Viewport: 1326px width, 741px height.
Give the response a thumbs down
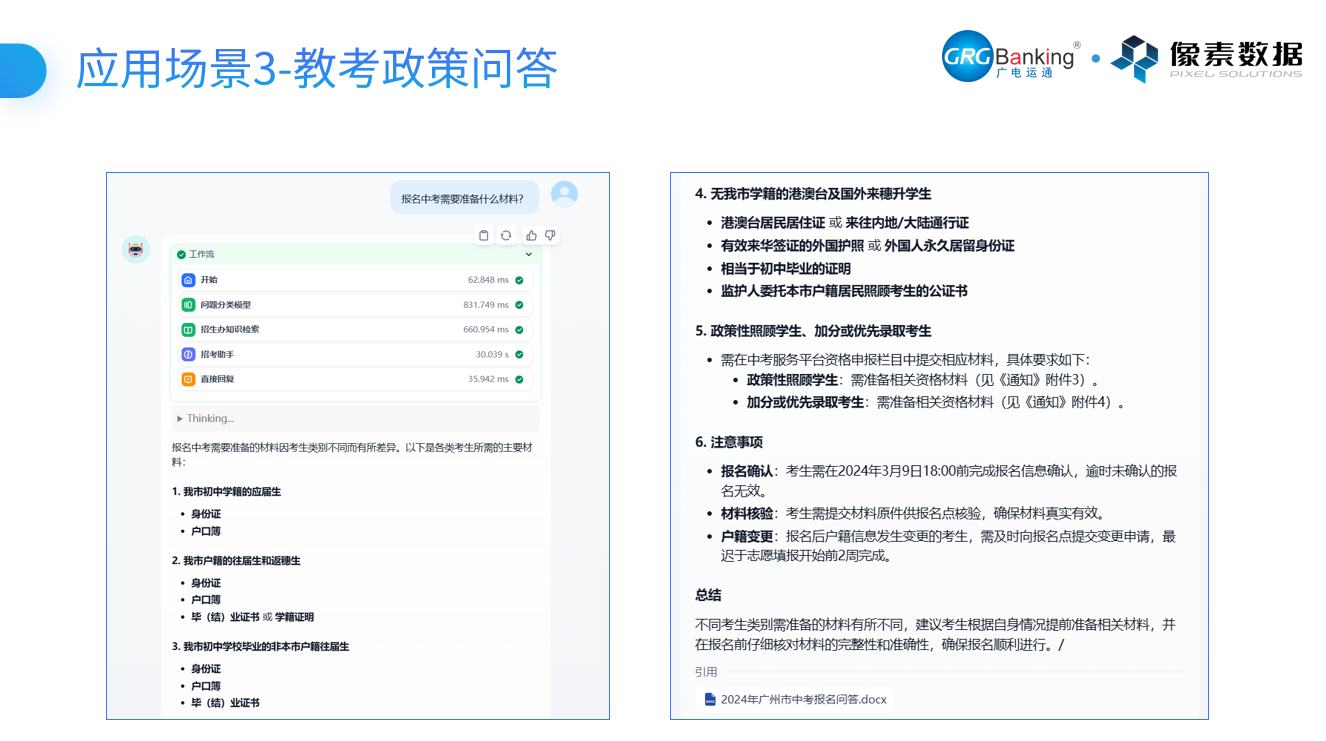549,235
